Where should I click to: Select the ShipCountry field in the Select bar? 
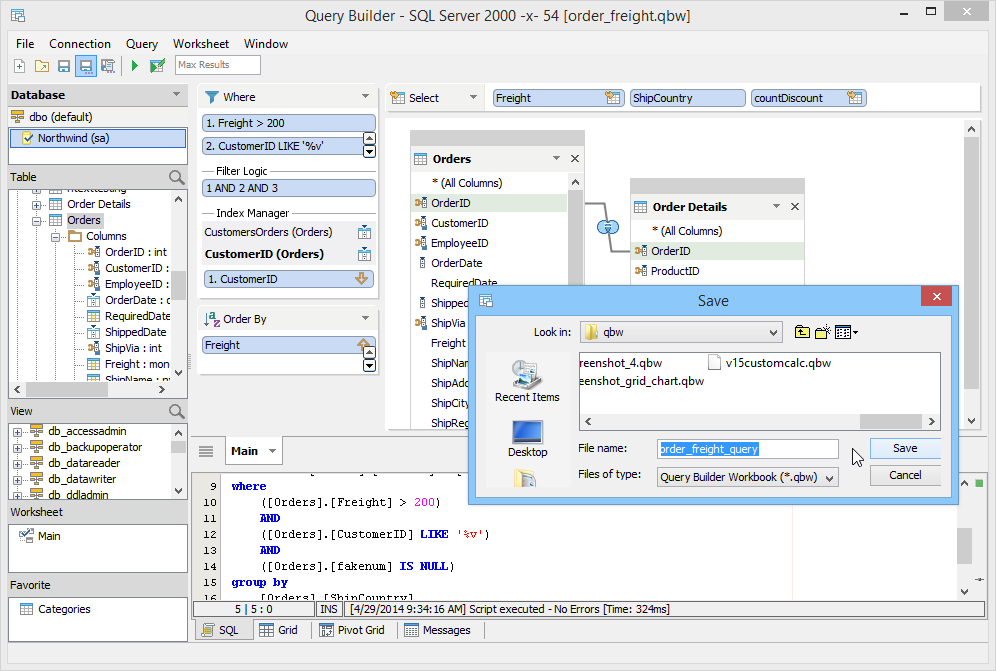687,98
